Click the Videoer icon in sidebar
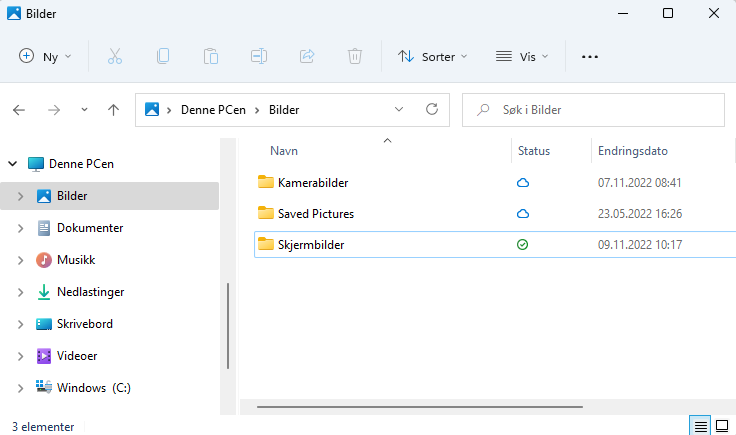Image resolution: width=736 pixels, height=435 pixels. [44, 356]
